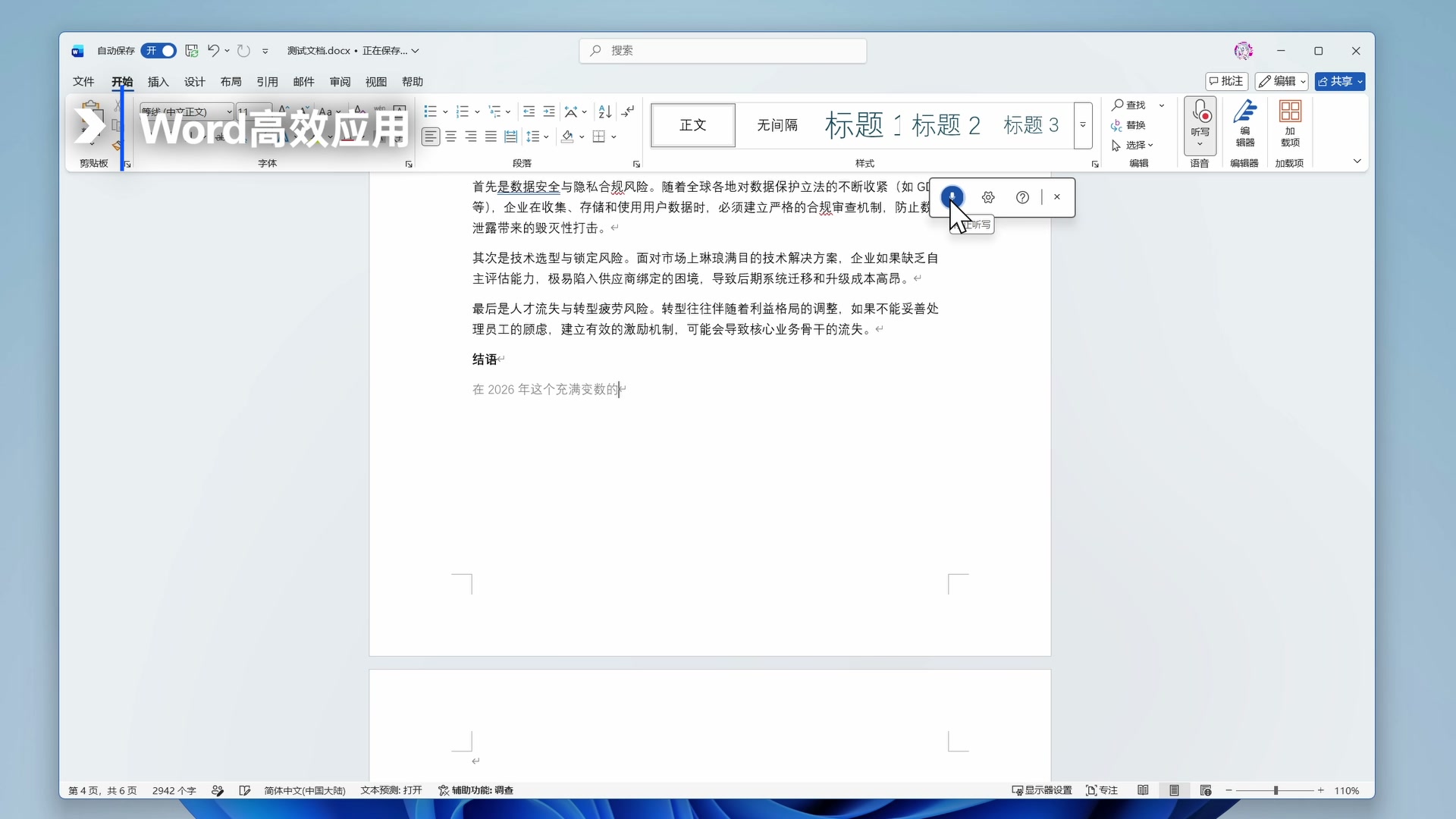
Task: Save the document with the save icon
Action: tap(192, 51)
